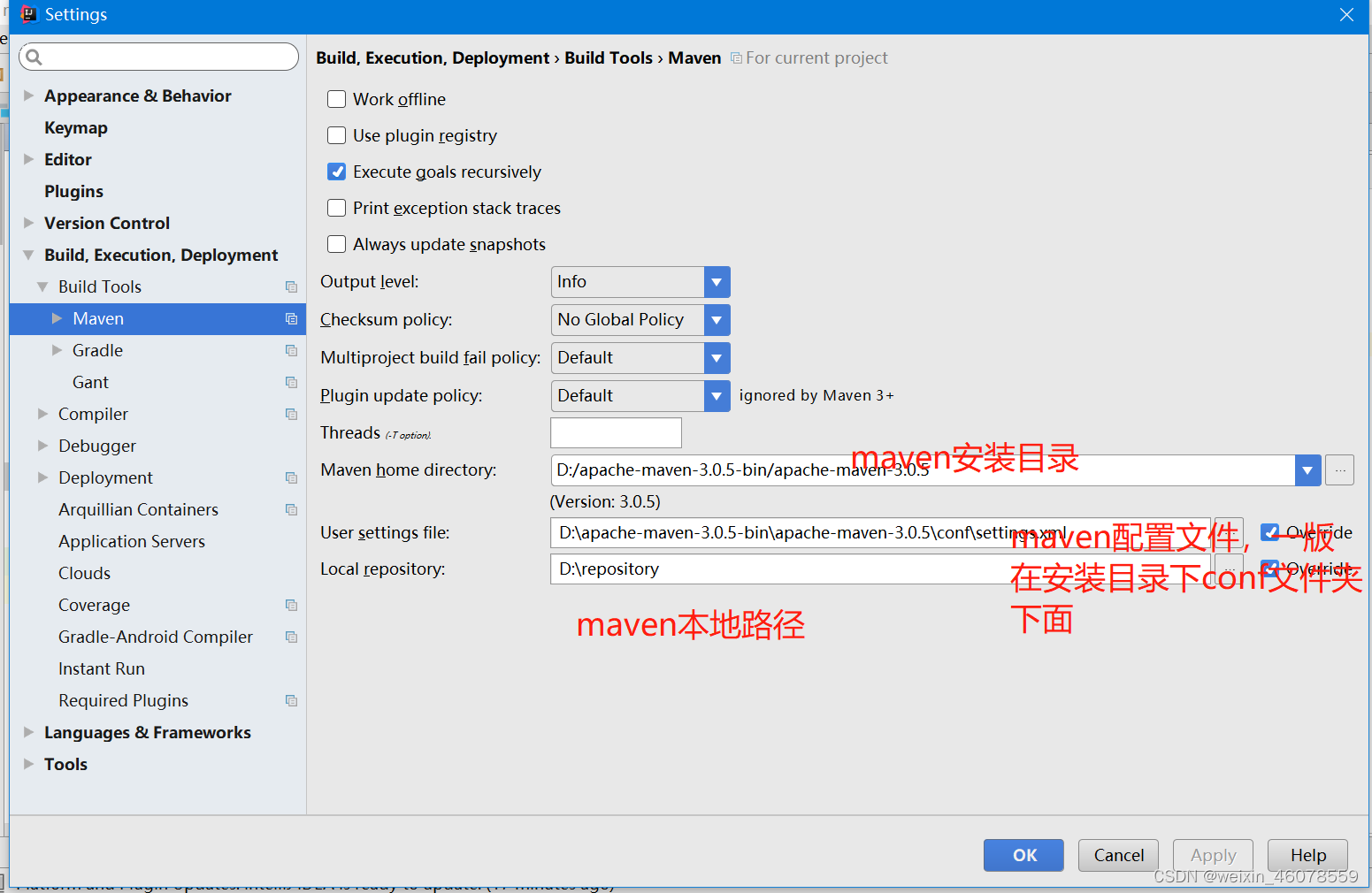Image resolution: width=1372 pixels, height=893 pixels.
Task: Click the Help button
Action: tap(1307, 855)
